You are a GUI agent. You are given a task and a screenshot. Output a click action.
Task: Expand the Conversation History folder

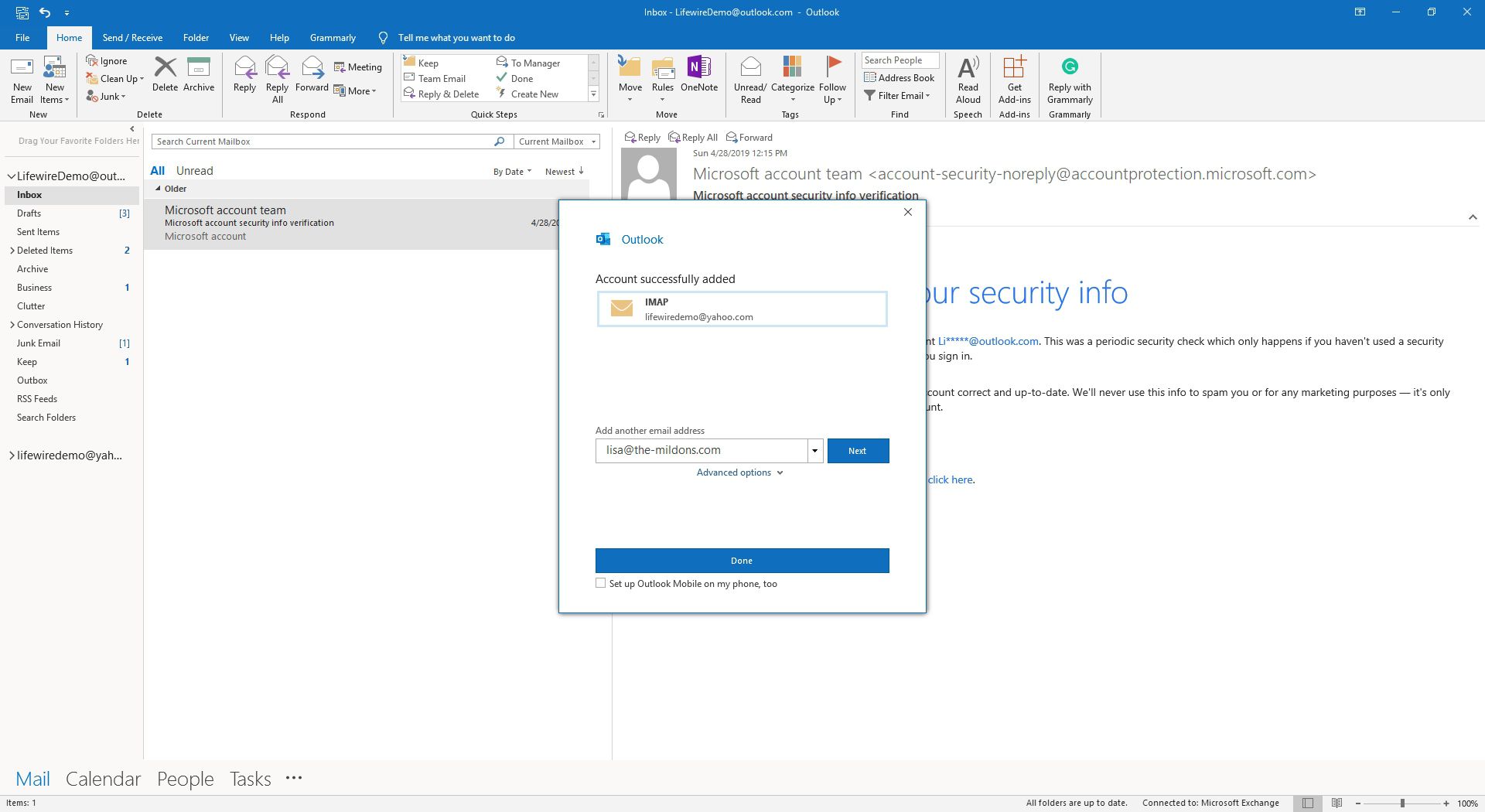coord(12,325)
